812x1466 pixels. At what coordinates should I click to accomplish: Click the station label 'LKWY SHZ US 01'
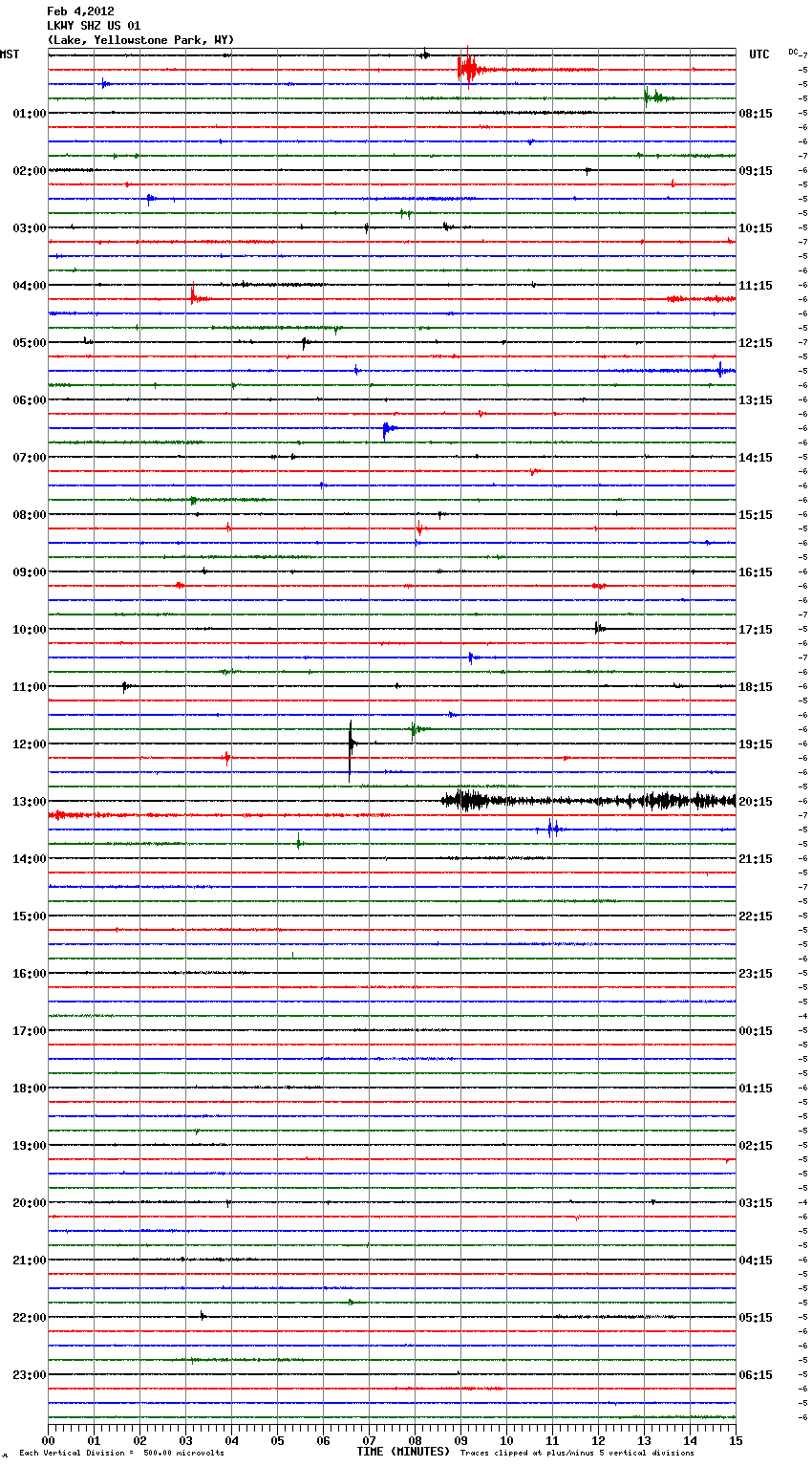pyautogui.click(x=94, y=26)
